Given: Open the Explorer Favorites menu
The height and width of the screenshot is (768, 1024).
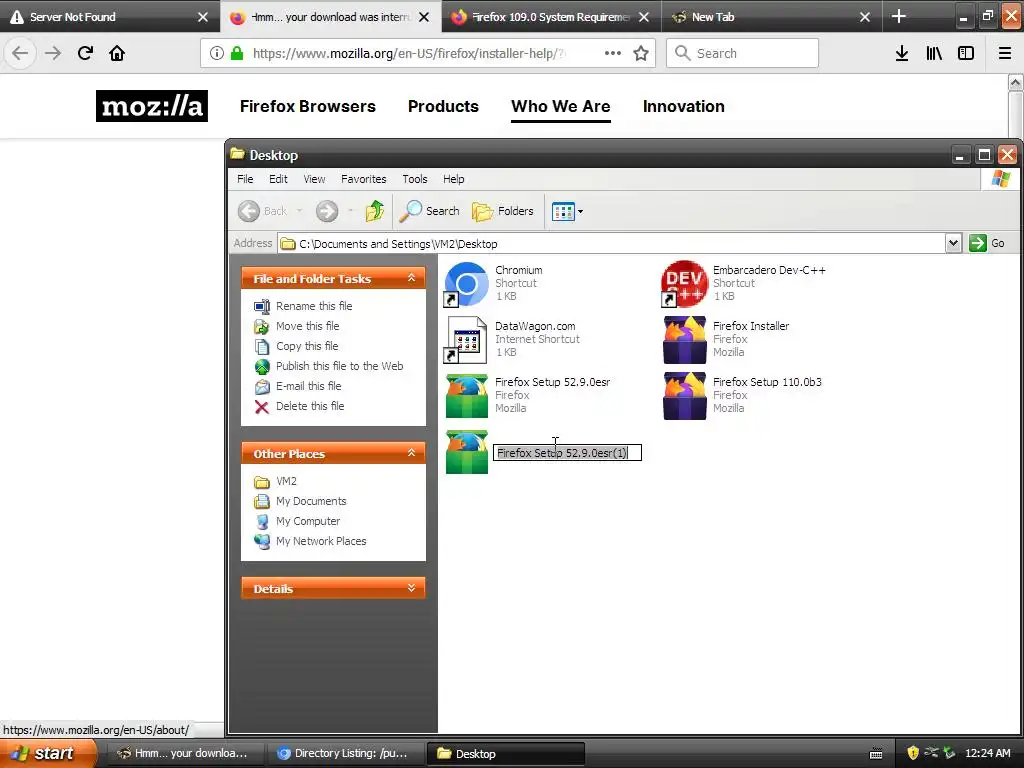Looking at the screenshot, I should pos(364,179).
